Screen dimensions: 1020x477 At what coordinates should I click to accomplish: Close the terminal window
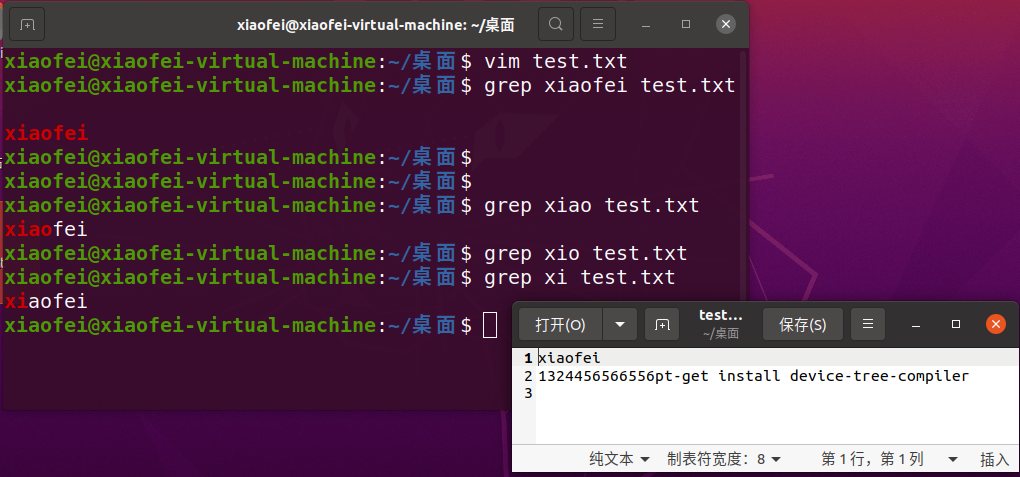click(726, 23)
